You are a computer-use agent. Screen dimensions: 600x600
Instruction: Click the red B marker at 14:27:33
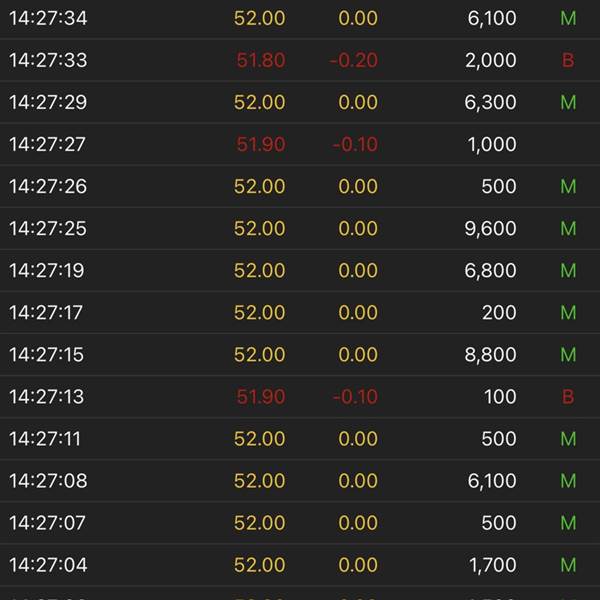point(568,60)
